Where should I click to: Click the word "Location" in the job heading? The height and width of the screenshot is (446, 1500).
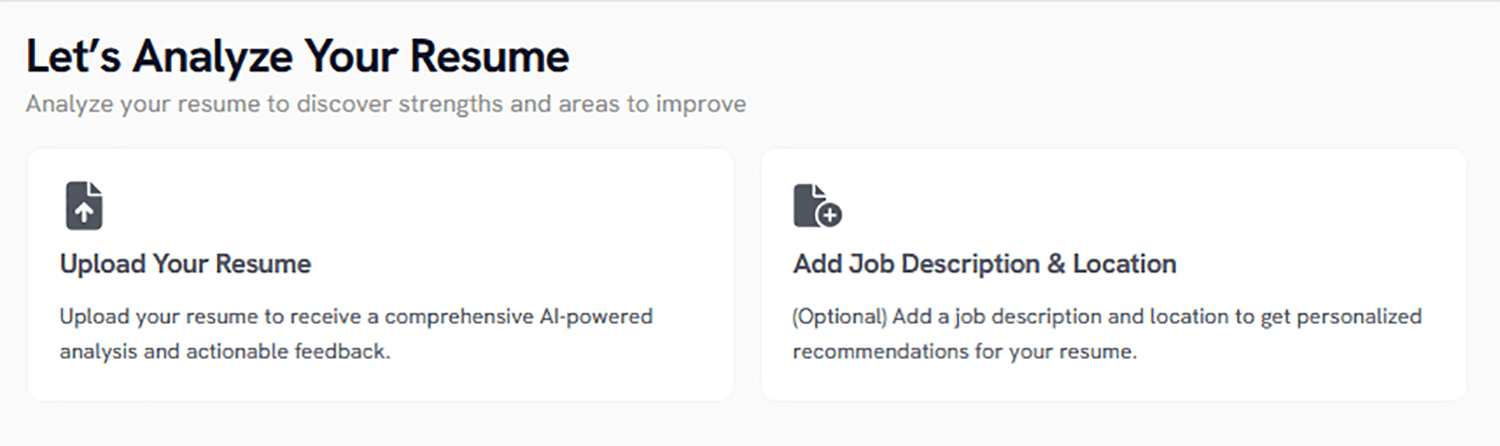tap(1124, 264)
